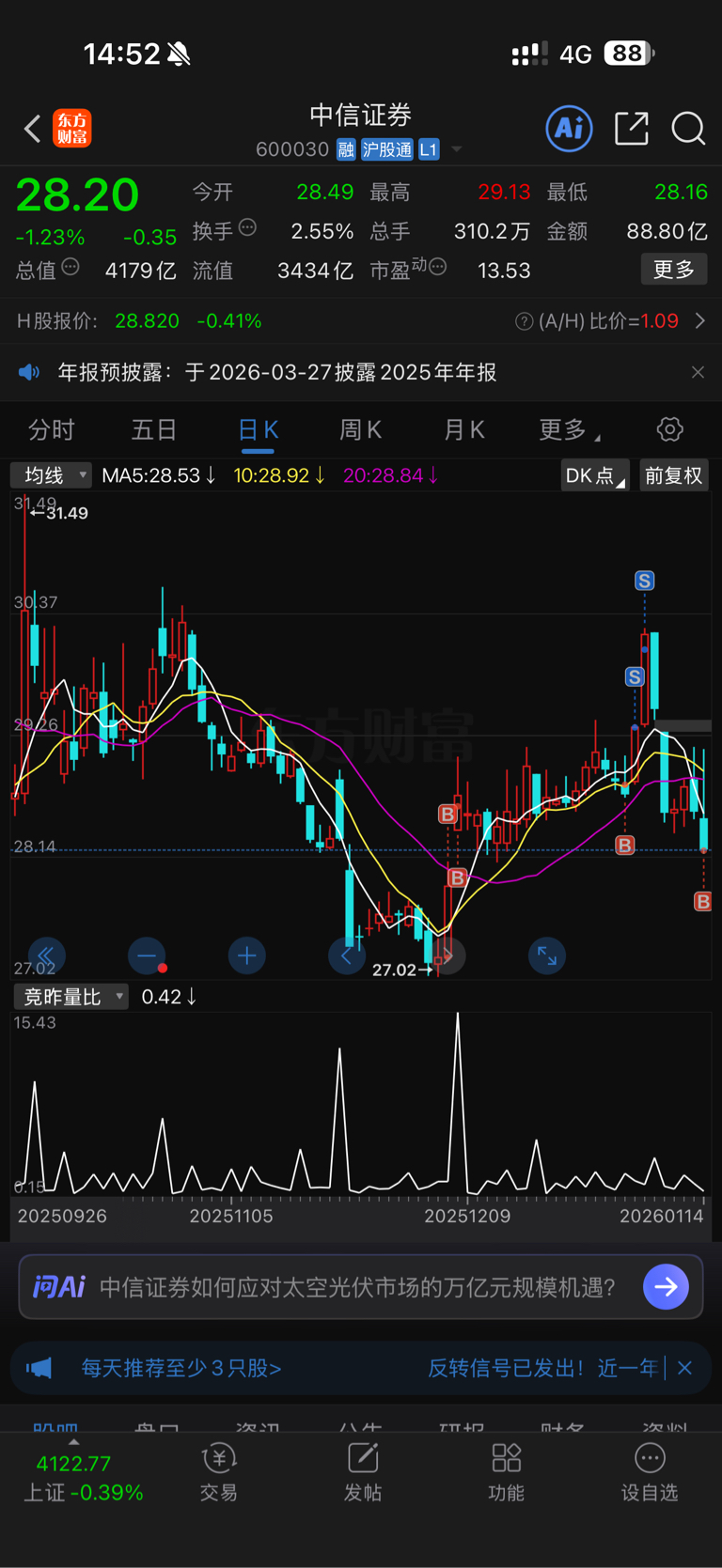Tap 设自选 in bottom bar
This screenshot has width=722, height=1568.
(650, 1473)
